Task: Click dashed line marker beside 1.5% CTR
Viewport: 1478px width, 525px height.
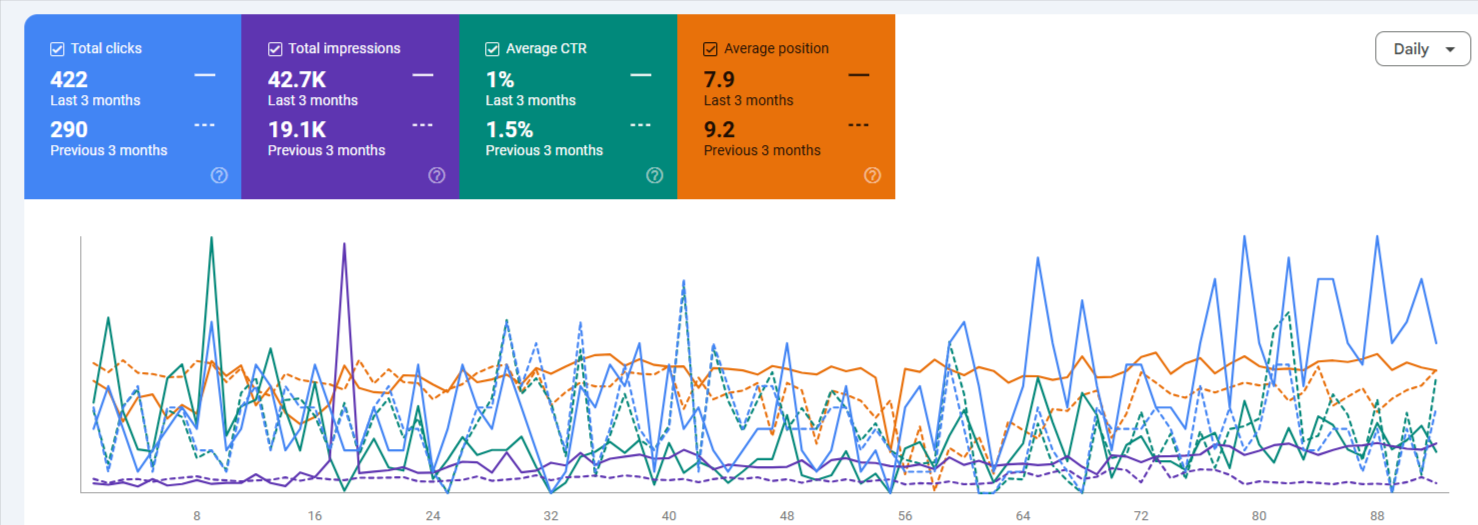Action: click(x=640, y=125)
